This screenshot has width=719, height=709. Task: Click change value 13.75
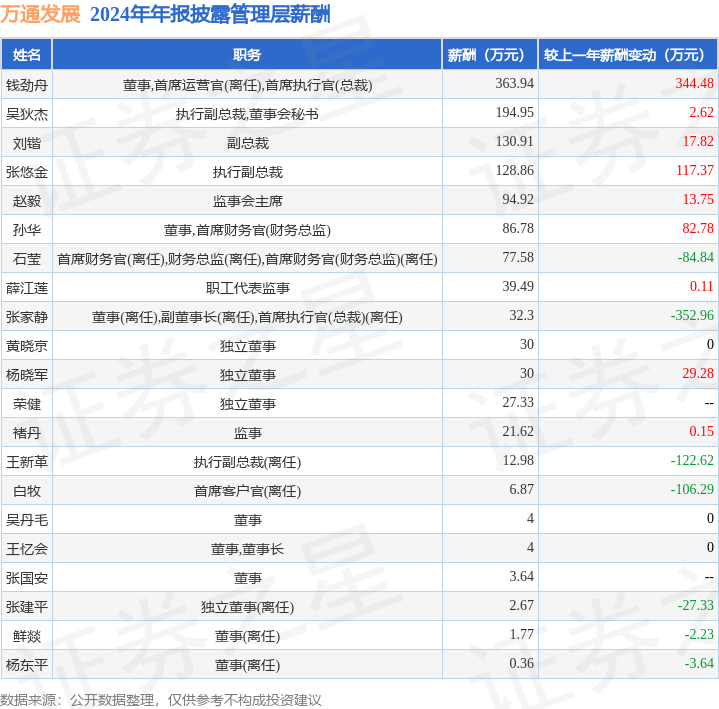698,199
